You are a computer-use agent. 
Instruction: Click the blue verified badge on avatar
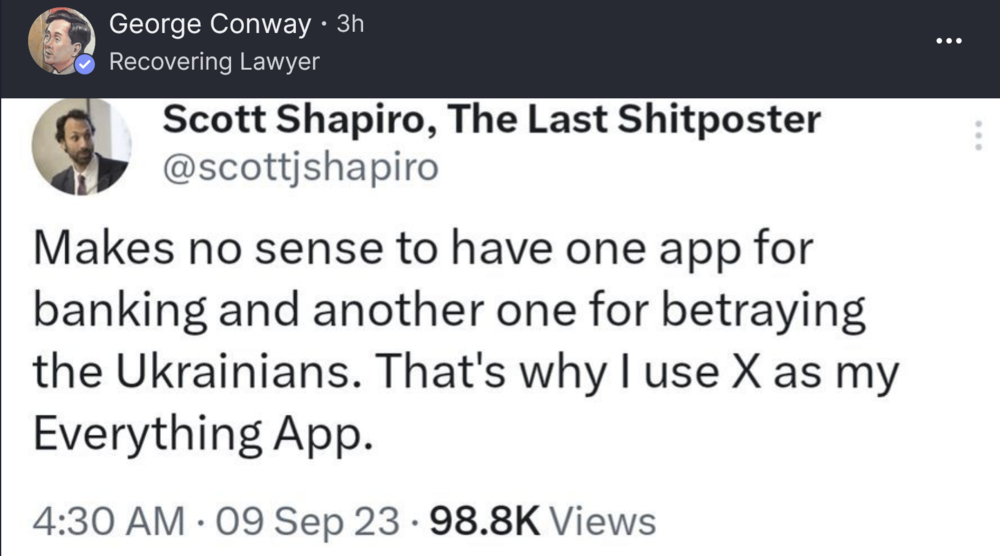click(87, 65)
